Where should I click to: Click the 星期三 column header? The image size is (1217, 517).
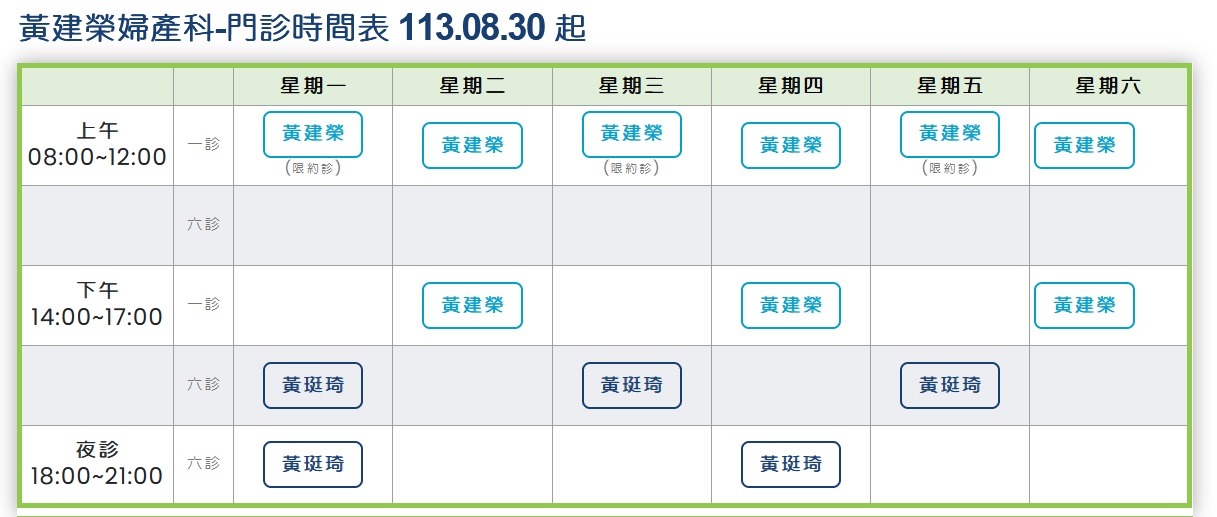[631, 87]
